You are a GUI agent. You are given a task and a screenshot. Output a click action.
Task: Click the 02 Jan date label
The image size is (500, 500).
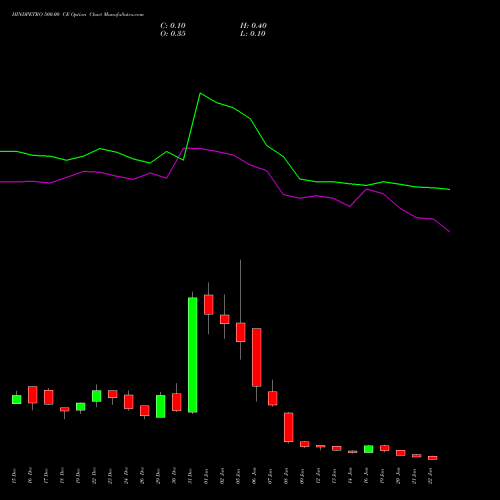click(222, 476)
